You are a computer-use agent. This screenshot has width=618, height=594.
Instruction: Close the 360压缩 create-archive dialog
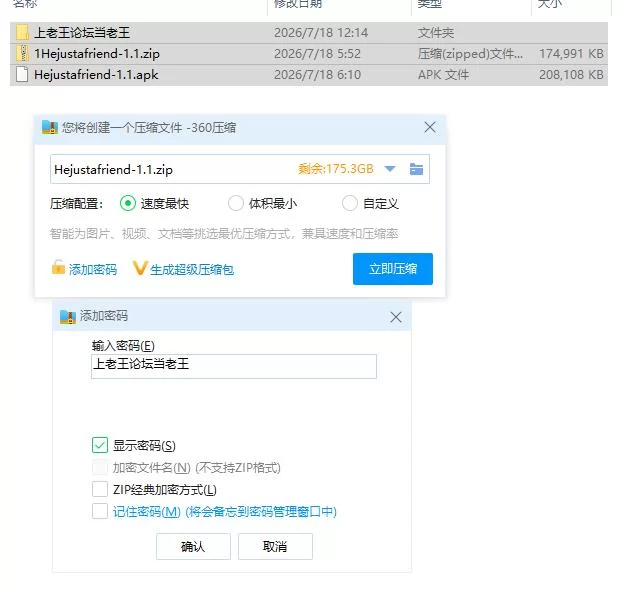pos(430,127)
